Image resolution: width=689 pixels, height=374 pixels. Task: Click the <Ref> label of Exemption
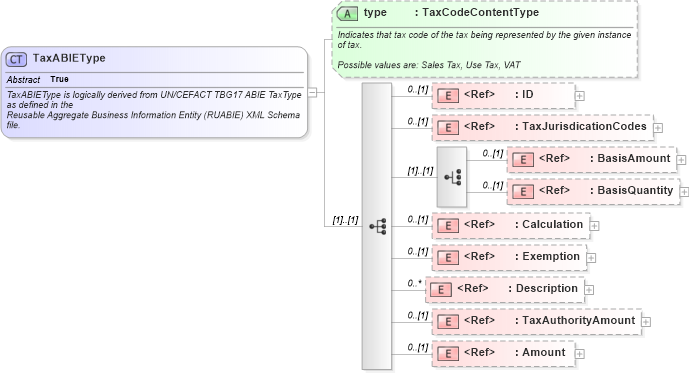tap(479, 257)
